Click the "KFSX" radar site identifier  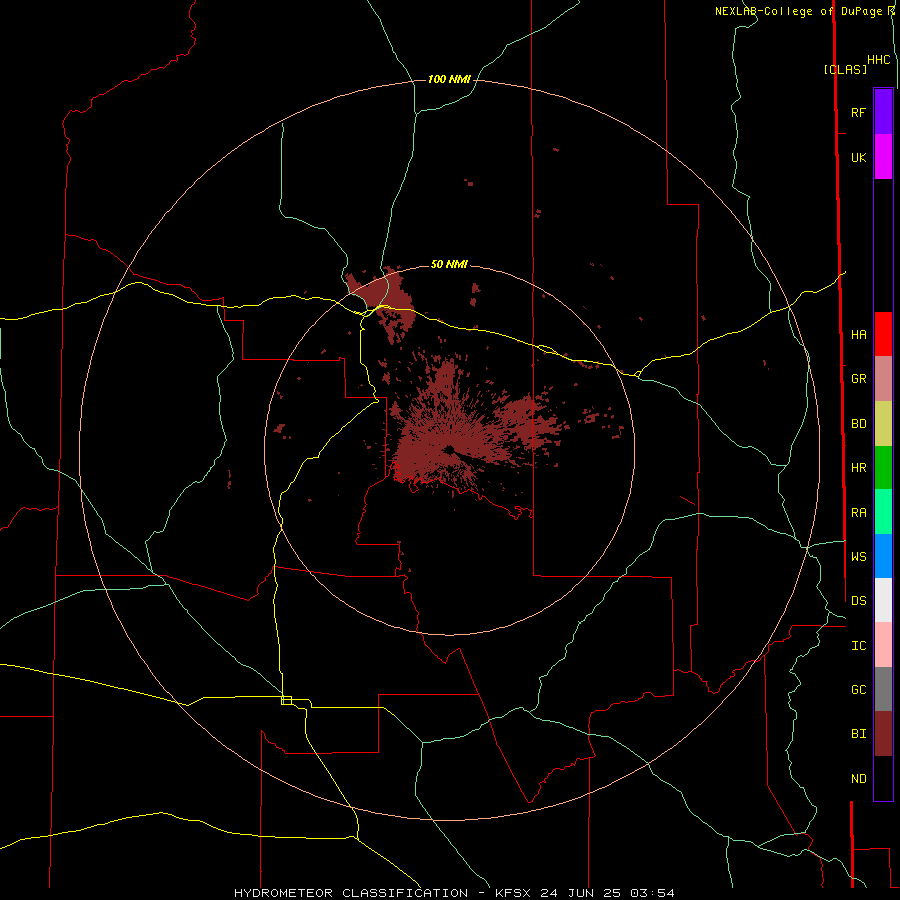tap(515, 893)
